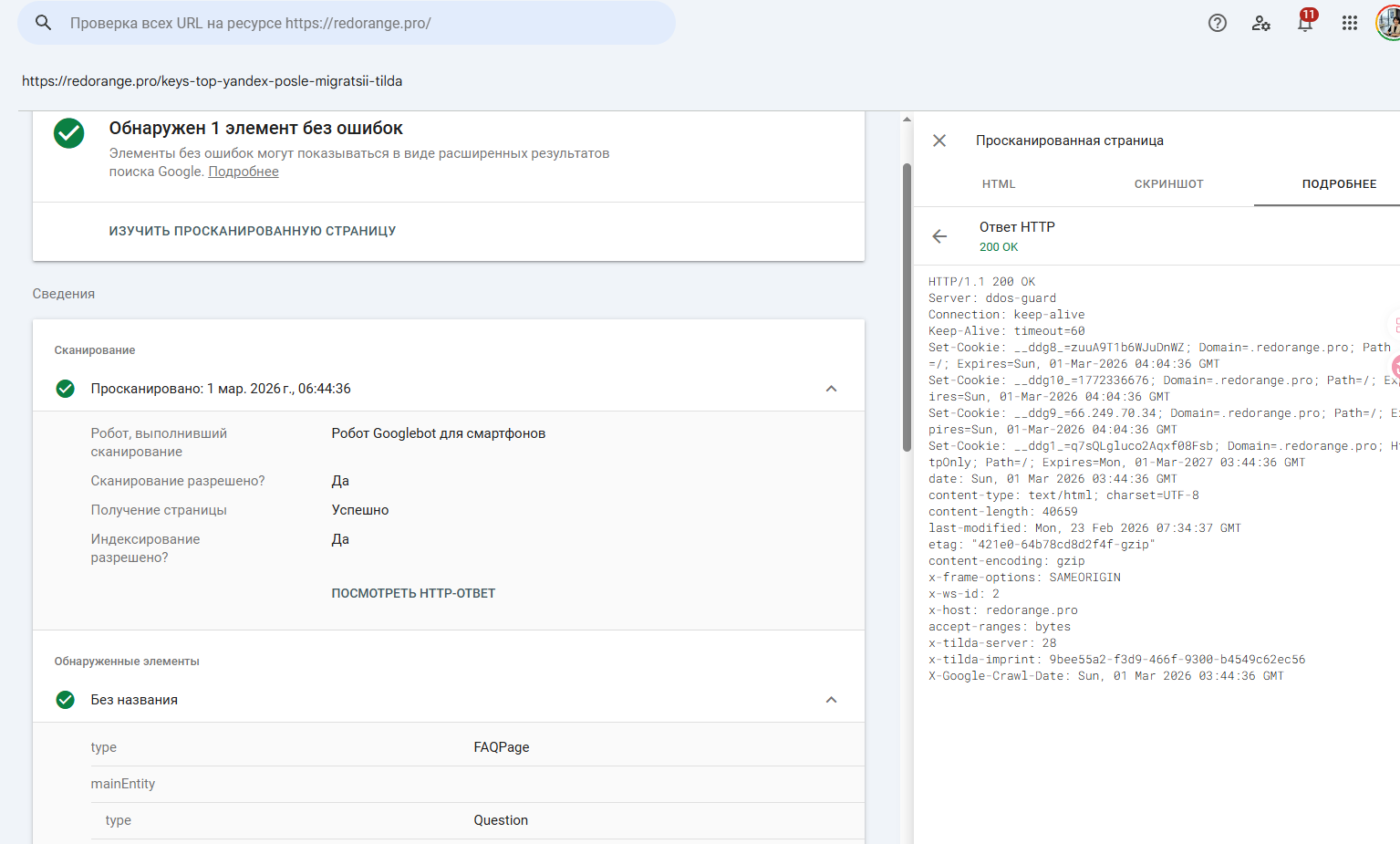Open the notifications bell

(x=1305, y=23)
